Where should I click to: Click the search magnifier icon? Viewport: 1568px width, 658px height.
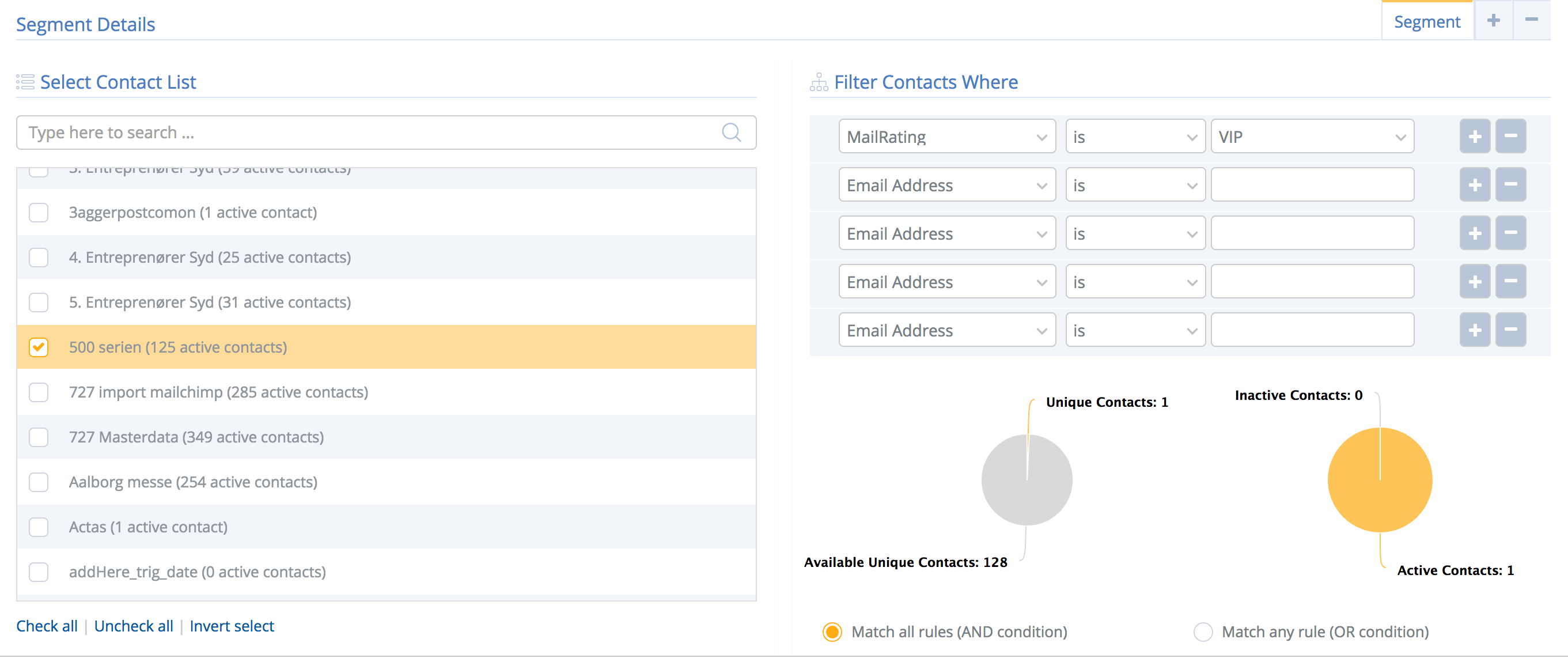click(x=731, y=132)
